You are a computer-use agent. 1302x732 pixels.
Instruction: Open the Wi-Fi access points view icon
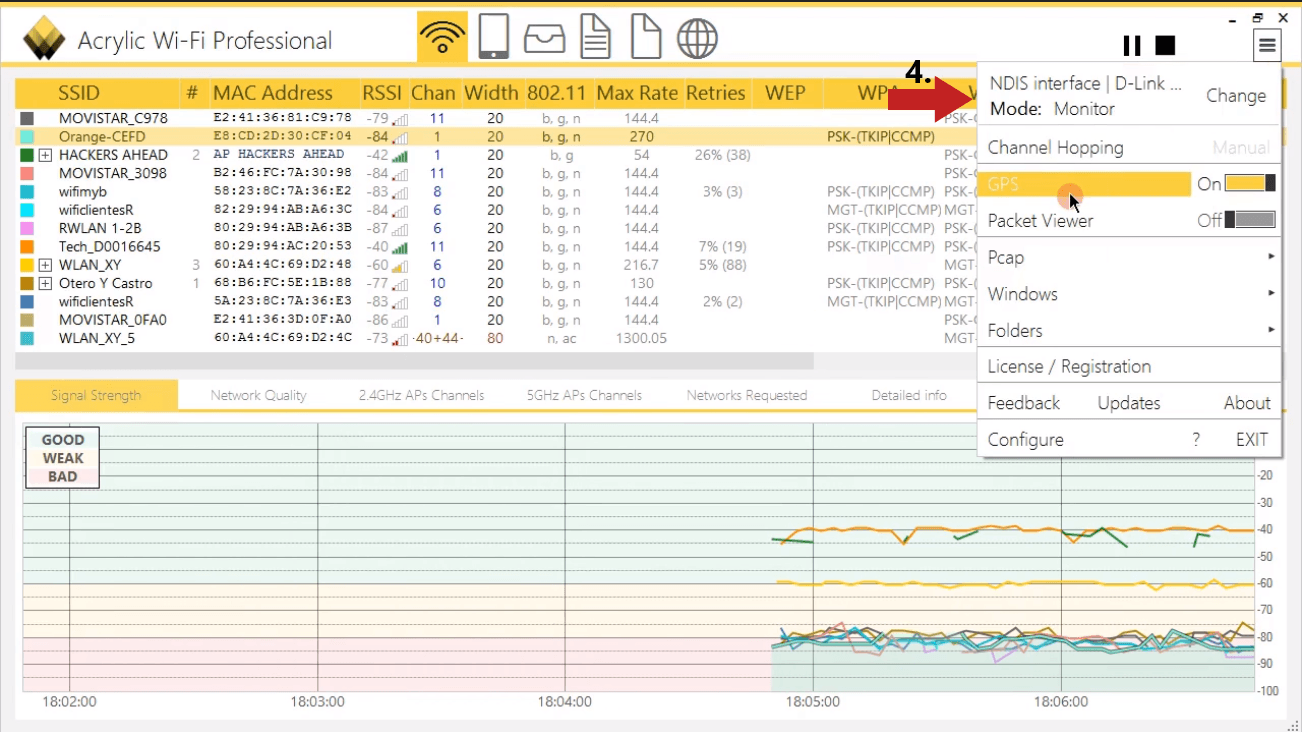[442, 39]
